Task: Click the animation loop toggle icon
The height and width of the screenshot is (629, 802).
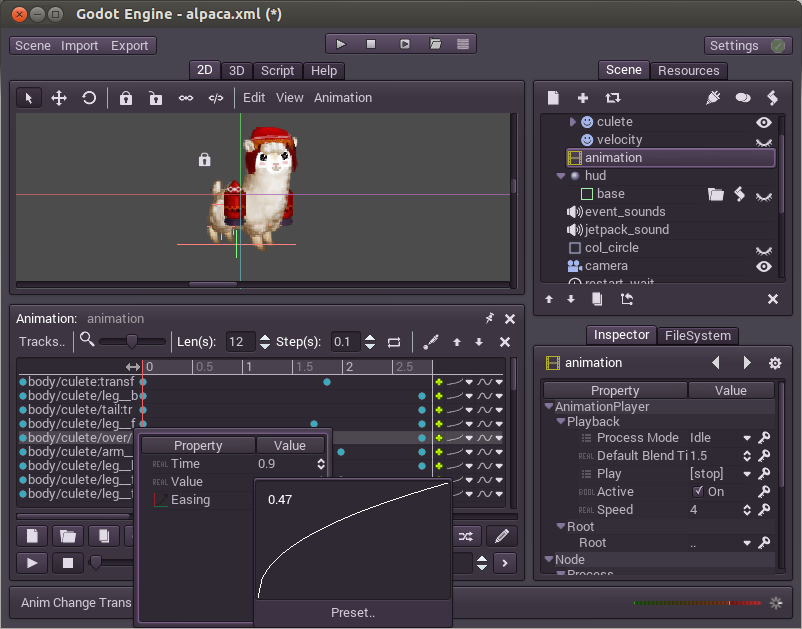Action: pyautogui.click(x=394, y=342)
